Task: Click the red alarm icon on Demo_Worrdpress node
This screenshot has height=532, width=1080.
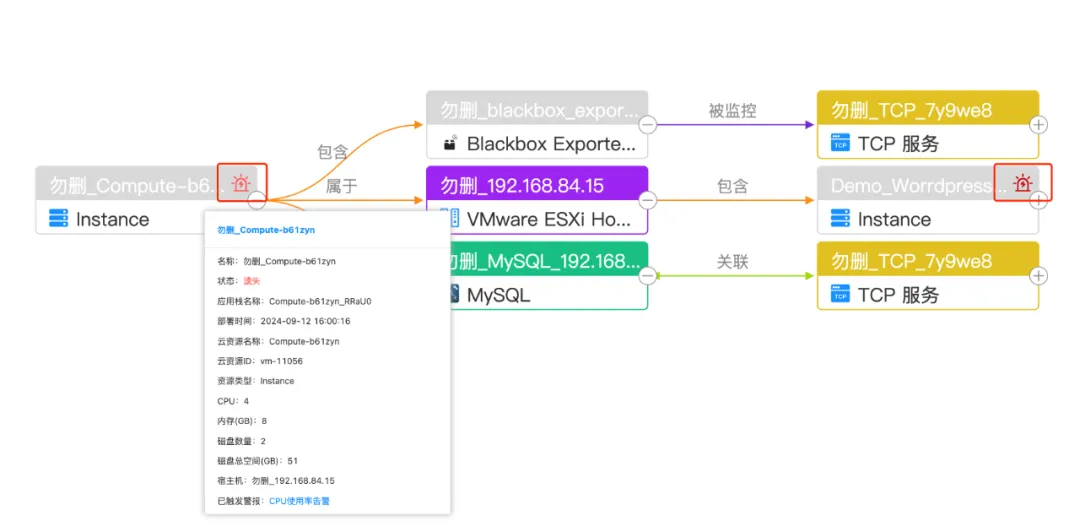Action: [x=1021, y=184]
